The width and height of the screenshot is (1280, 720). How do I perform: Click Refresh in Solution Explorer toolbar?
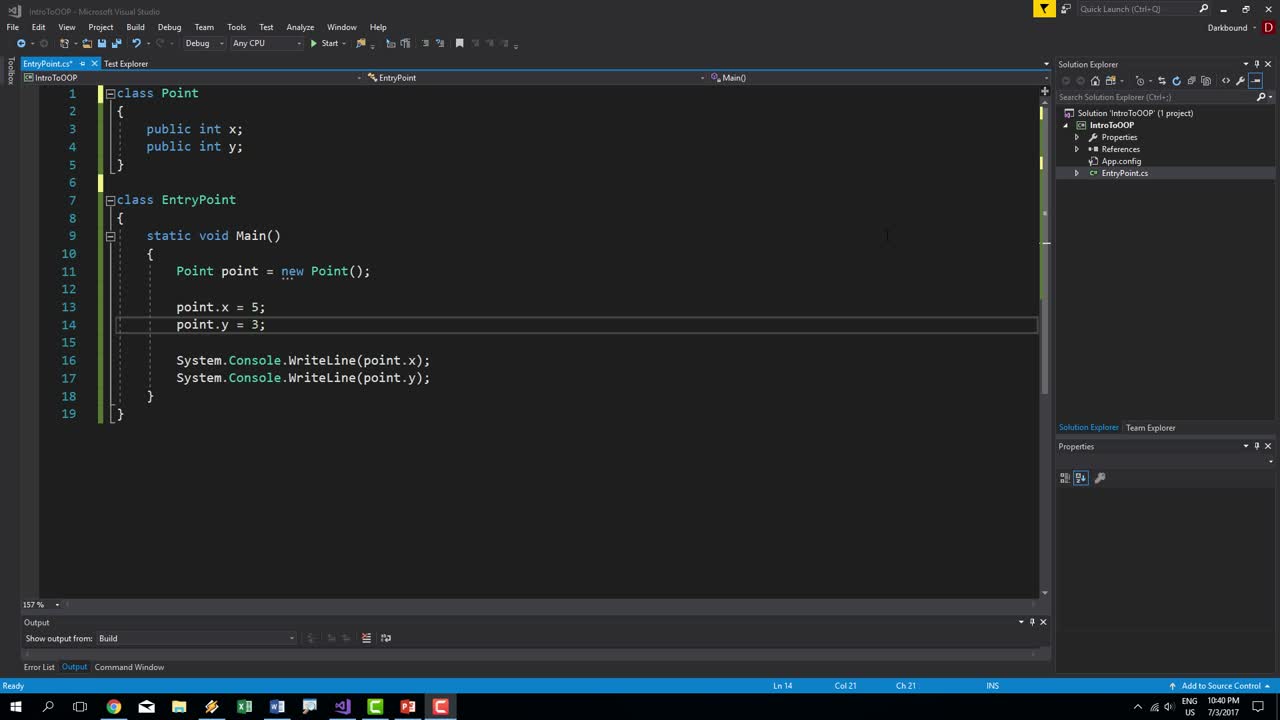1176,81
